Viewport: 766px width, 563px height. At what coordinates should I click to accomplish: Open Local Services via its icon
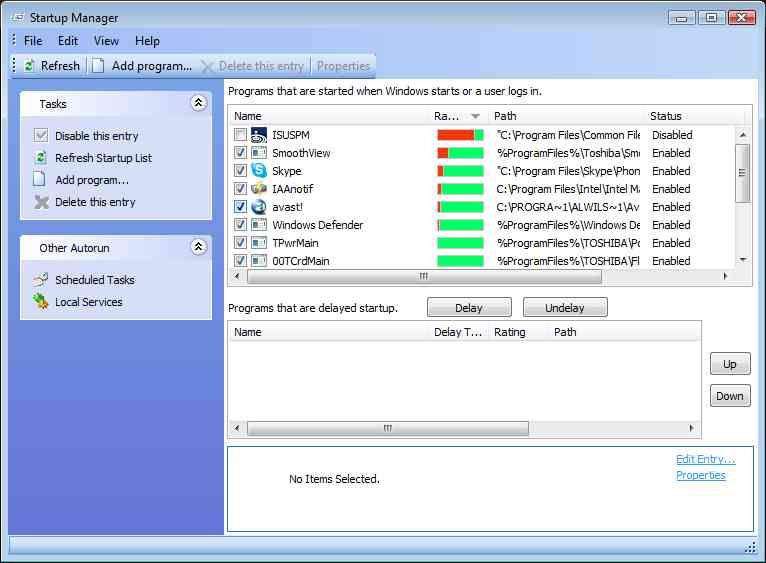point(41,302)
